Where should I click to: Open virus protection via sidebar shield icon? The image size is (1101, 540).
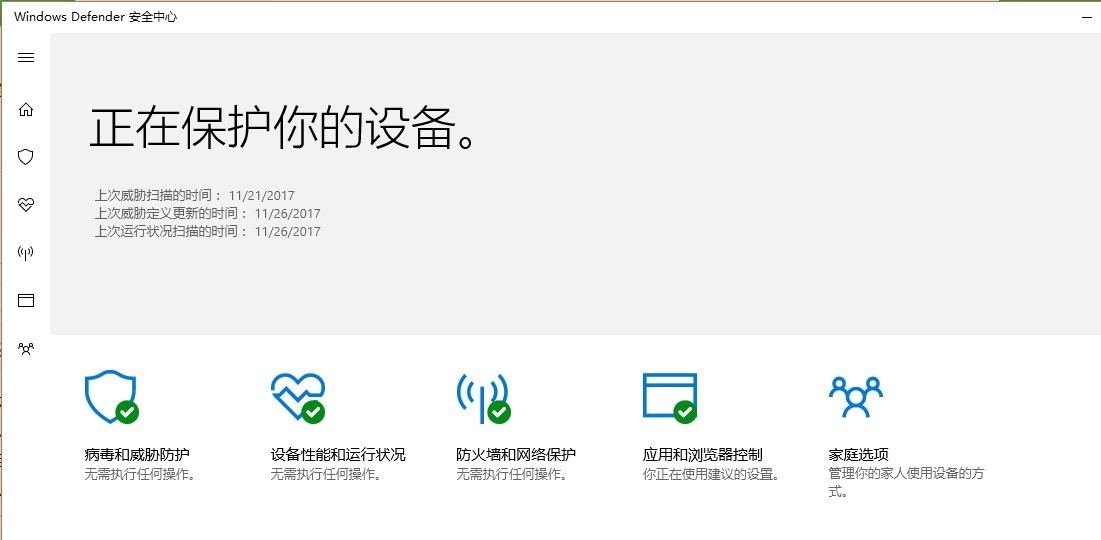pyautogui.click(x=26, y=157)
